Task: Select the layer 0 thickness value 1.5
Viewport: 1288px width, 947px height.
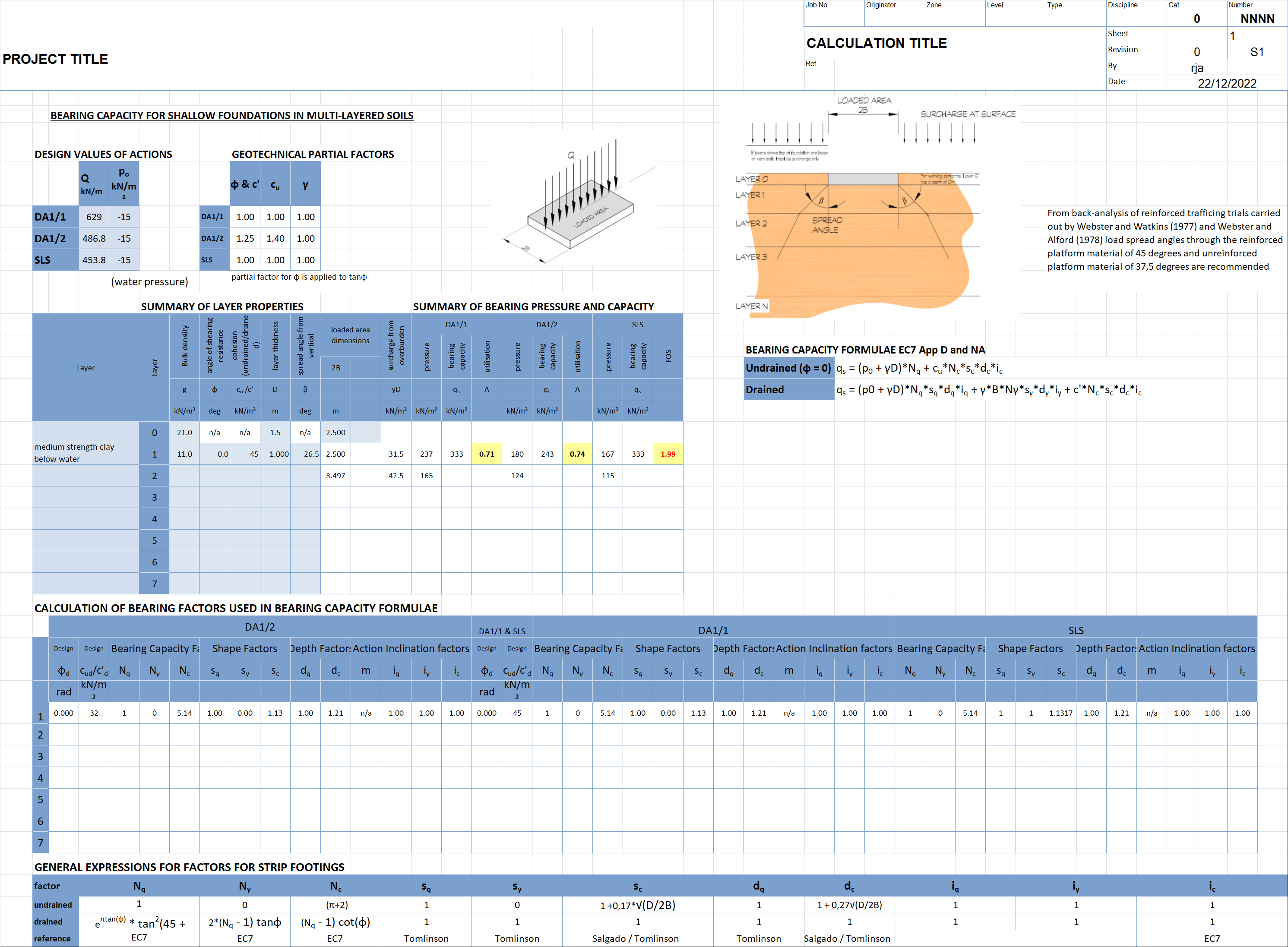Action: coord(275,432)
